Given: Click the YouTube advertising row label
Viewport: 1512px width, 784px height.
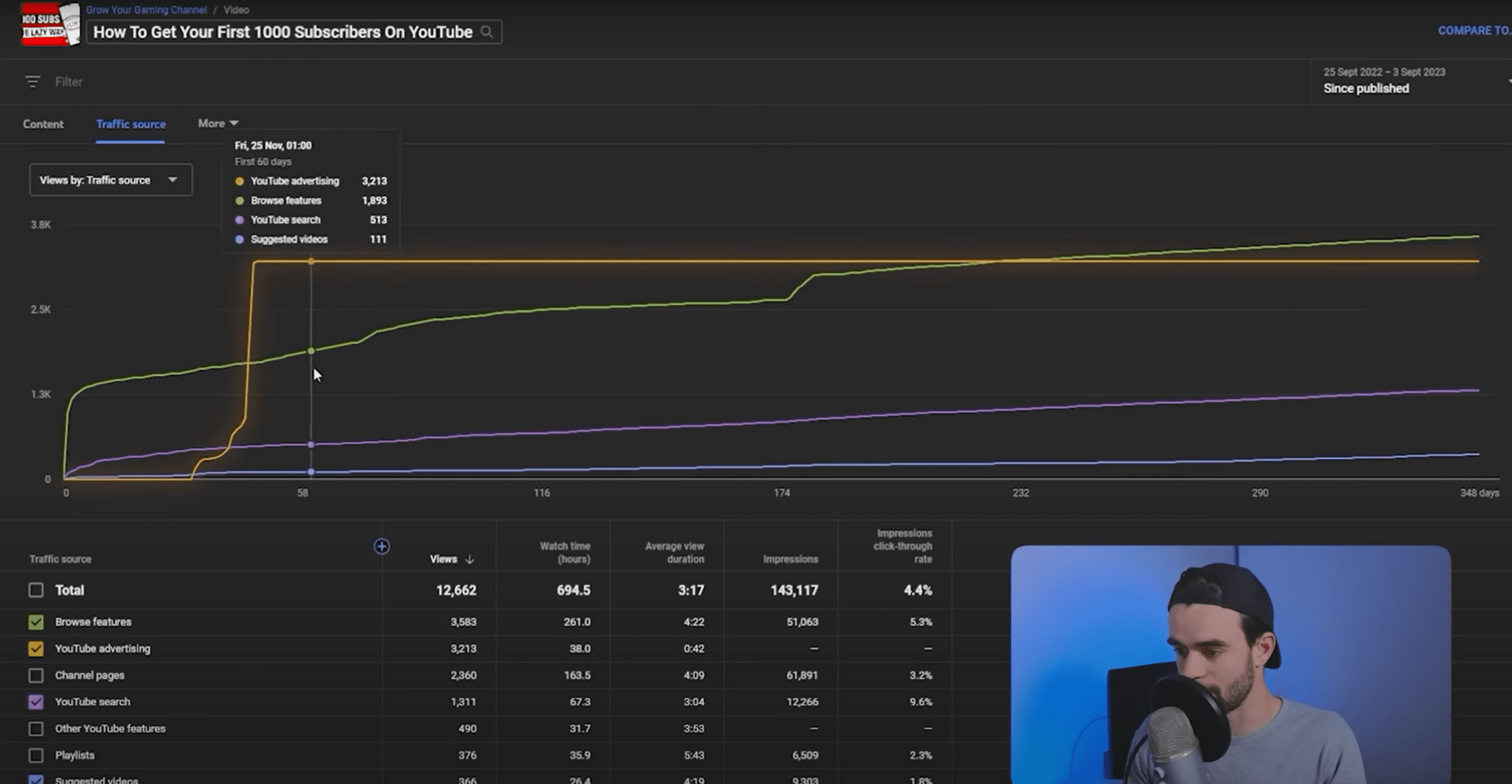Looking at the screenshot, I should pyautogui.click(x=102, y=648).
